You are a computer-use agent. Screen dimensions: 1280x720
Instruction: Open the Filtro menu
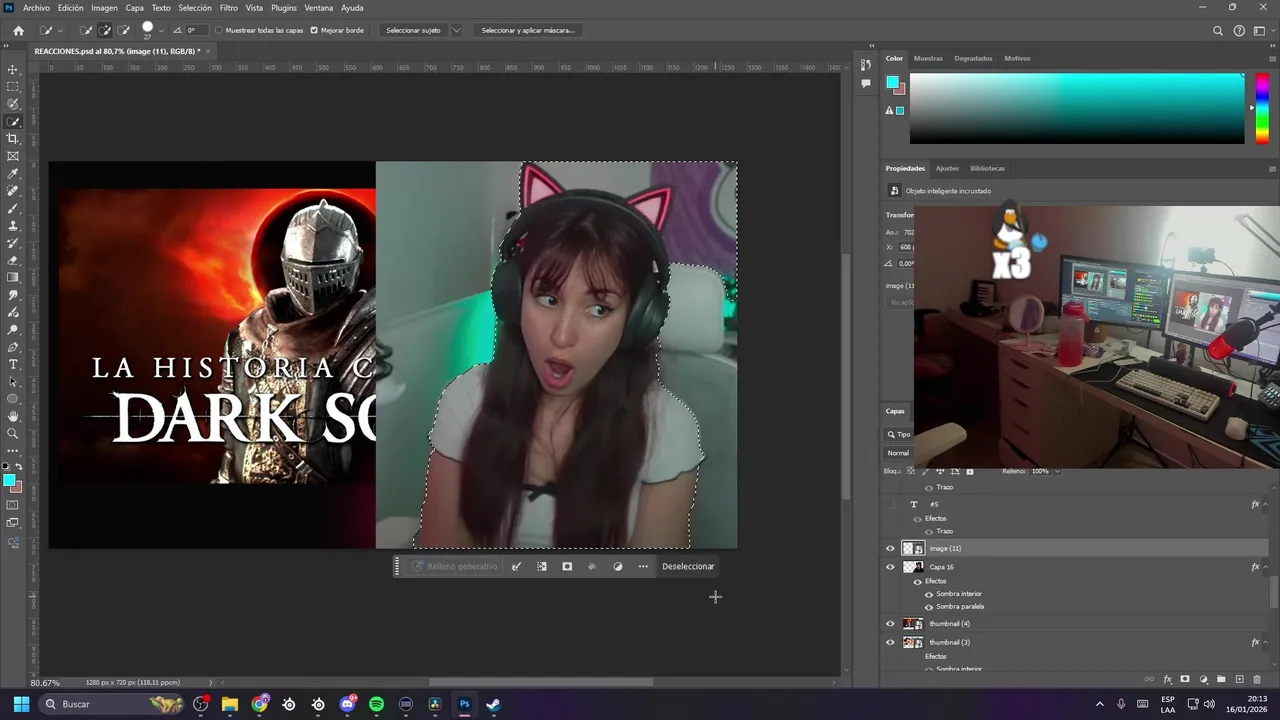tap(229, 8)
